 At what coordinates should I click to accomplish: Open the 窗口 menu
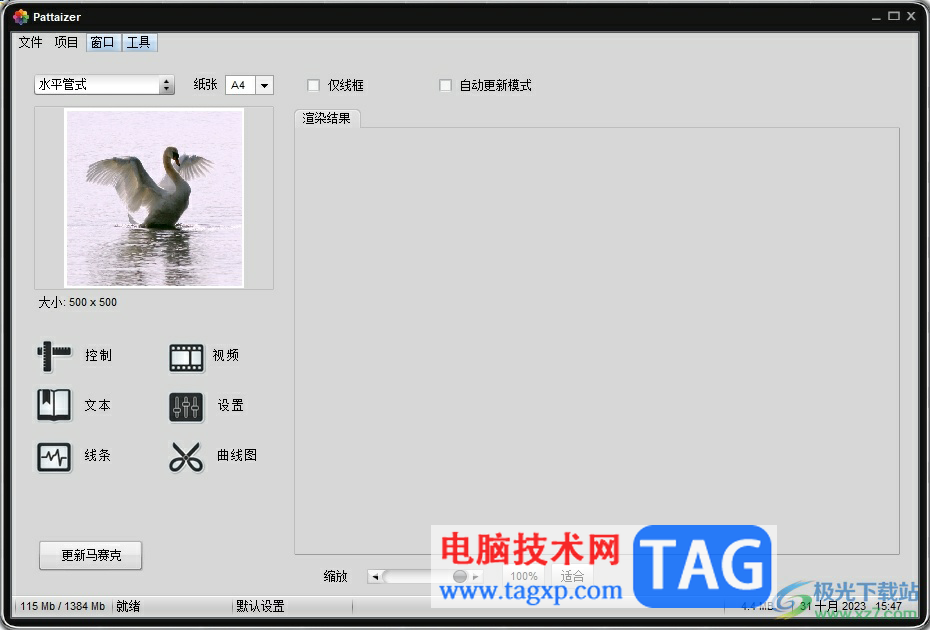(x=103, y=42)
